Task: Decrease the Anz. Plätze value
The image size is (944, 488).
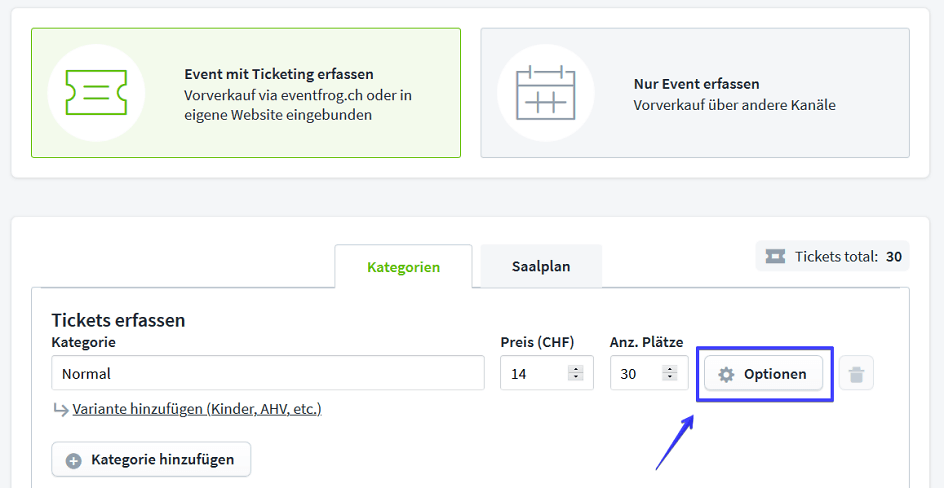Action: point(670,378)
